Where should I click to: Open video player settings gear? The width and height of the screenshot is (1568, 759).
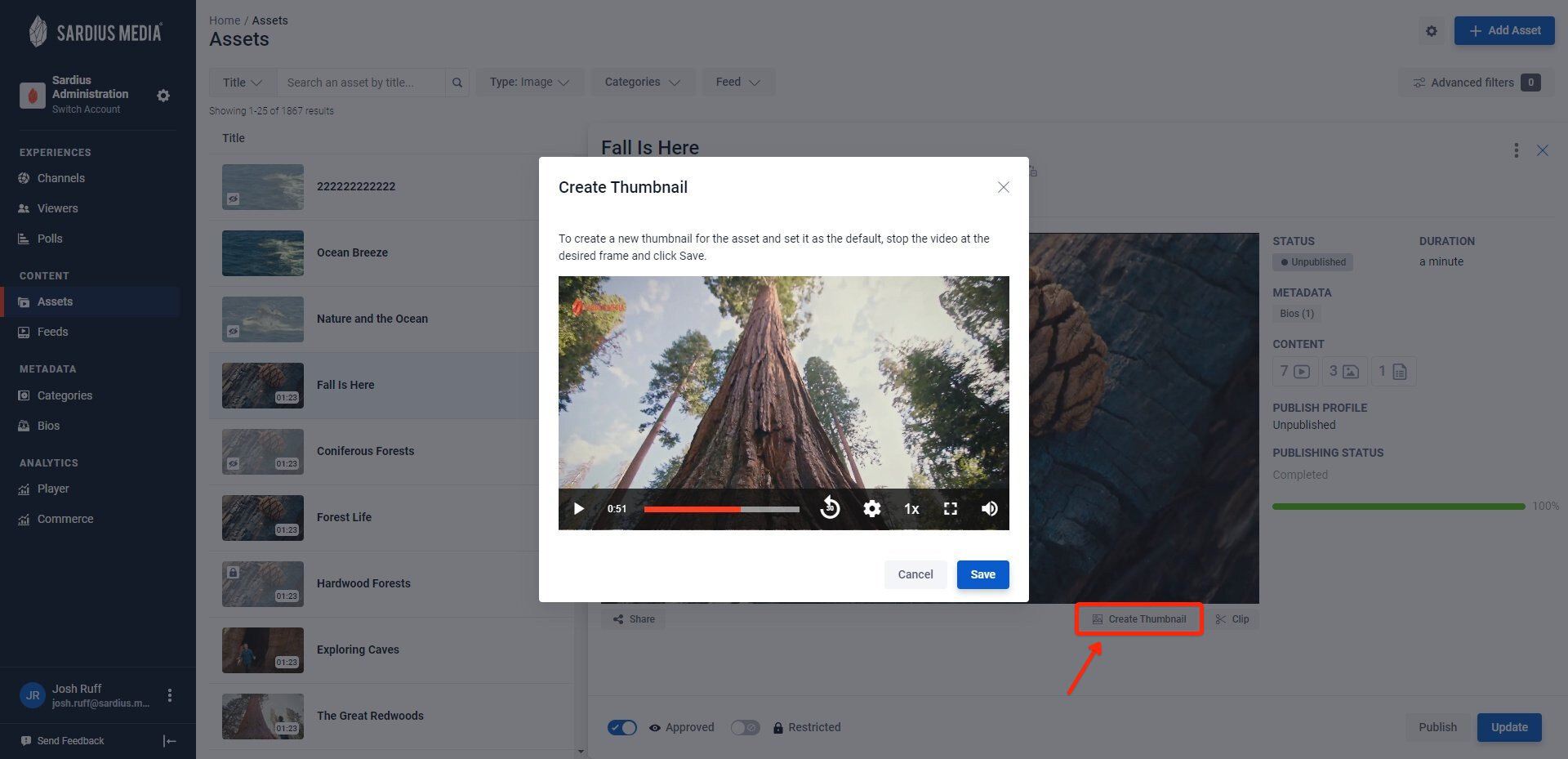[872, 509]
